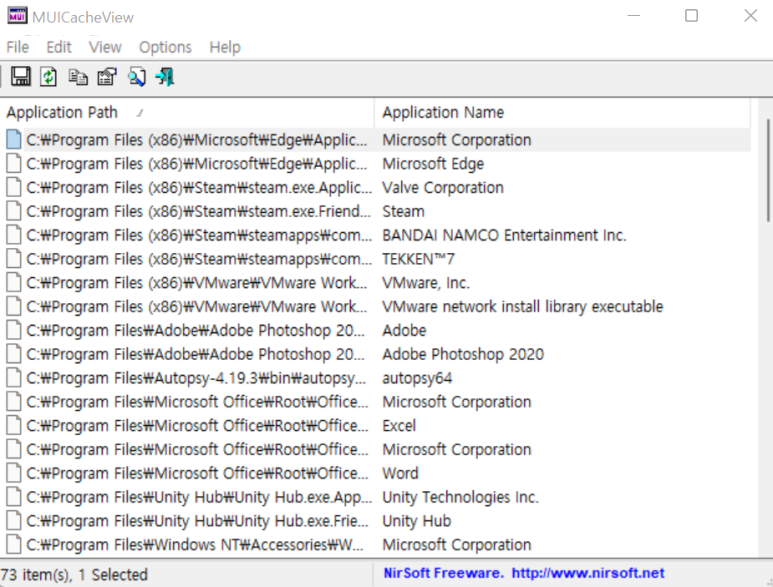
Task: Open the Edit menu
Action: (59, 47)
